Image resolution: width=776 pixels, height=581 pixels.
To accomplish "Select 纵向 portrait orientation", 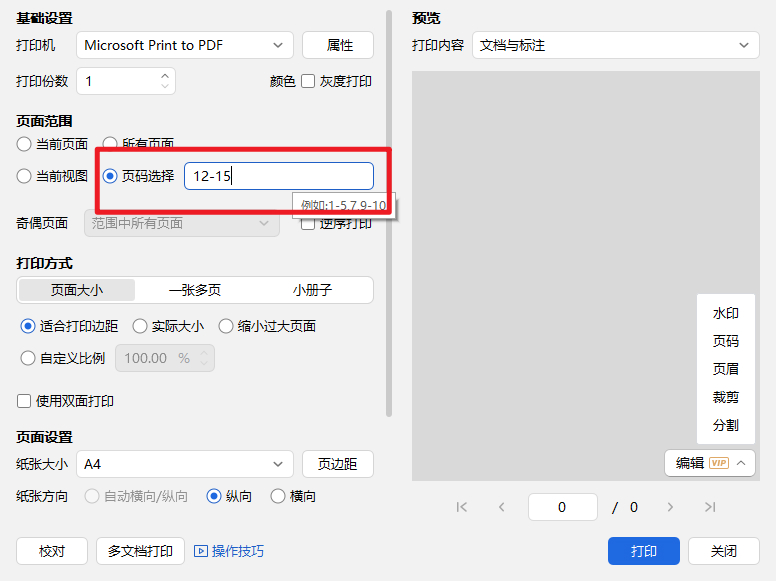I will point(214,496).
